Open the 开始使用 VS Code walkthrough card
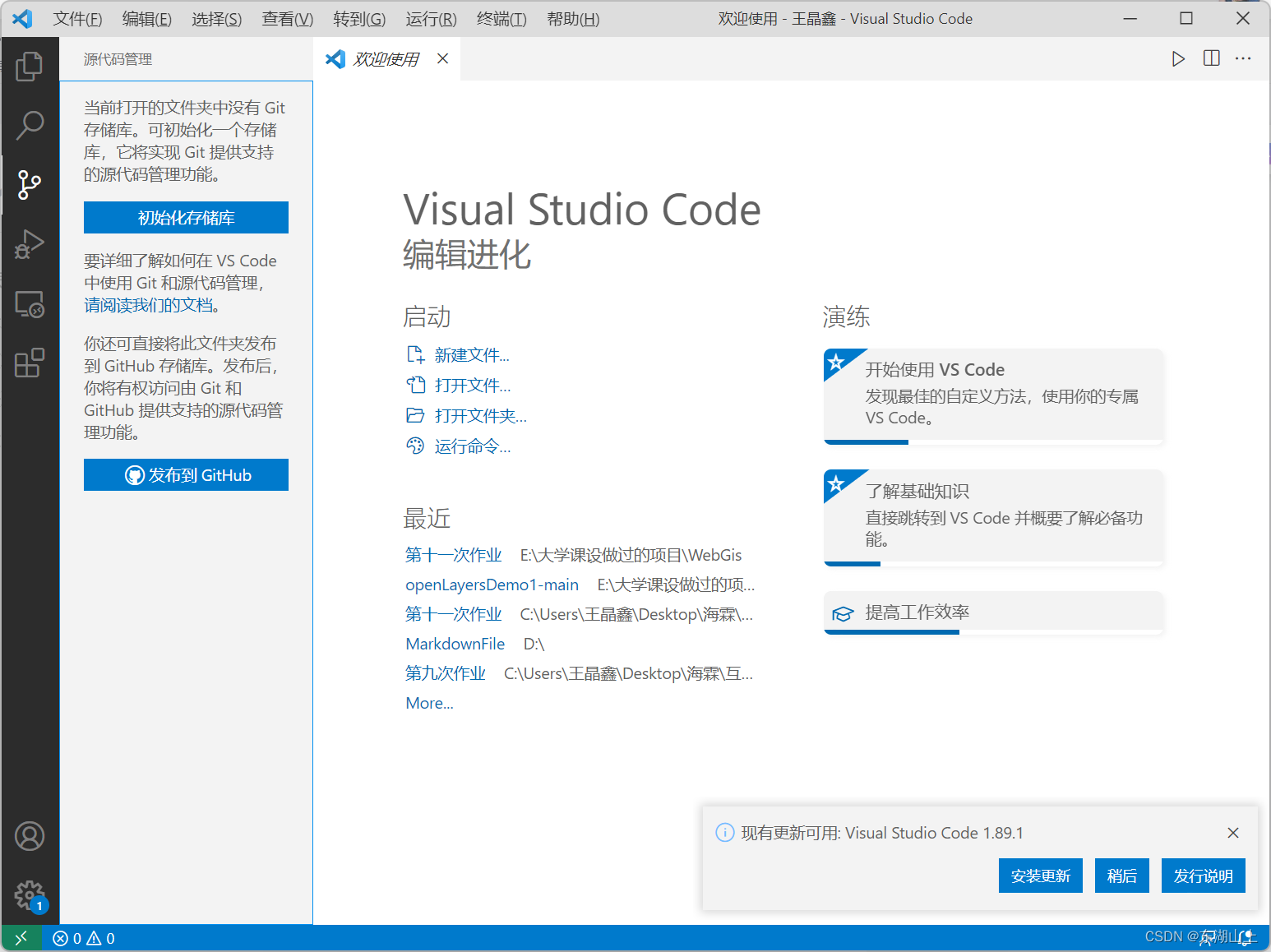Viewport: 1271px width, 952px height. click(x=993, y=396)
